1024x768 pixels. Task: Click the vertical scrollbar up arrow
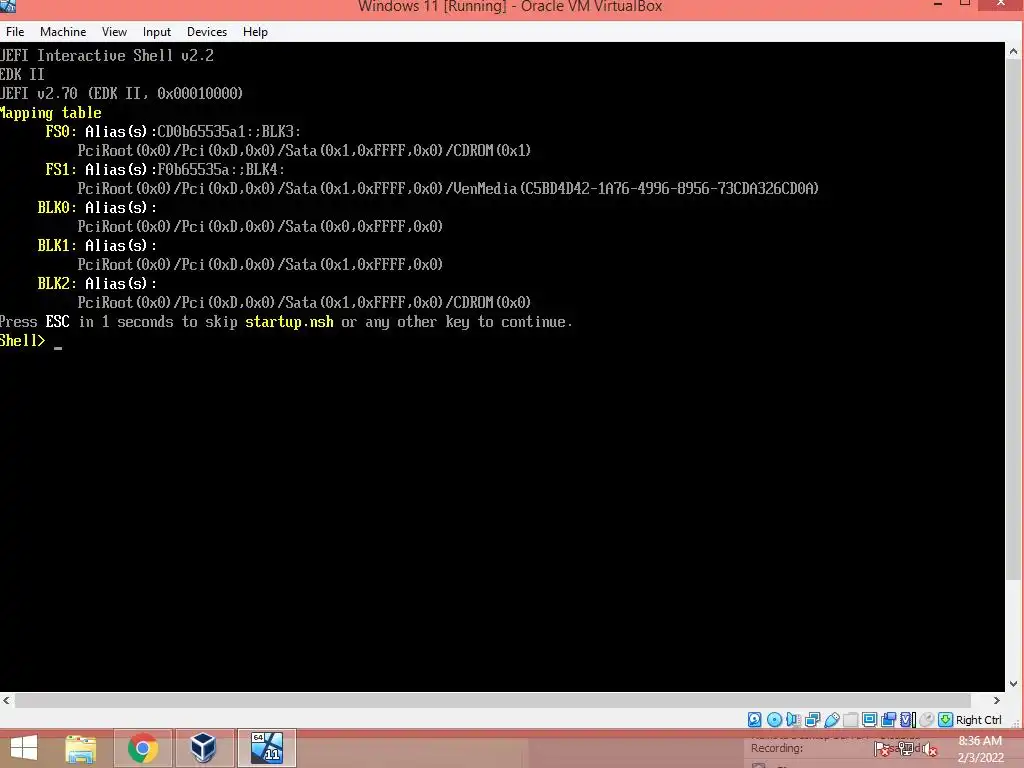click(x=1013, y=51)
